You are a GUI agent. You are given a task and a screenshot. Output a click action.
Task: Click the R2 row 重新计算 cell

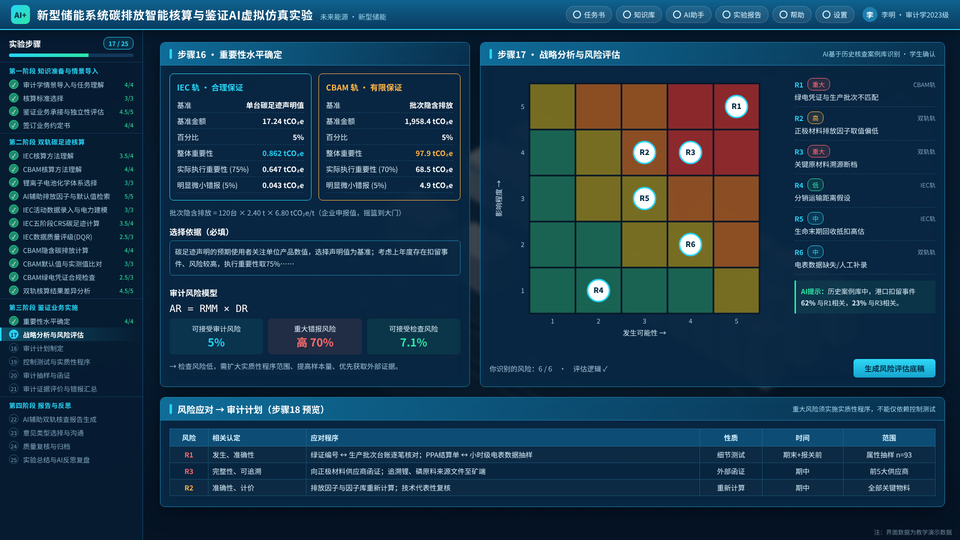pos(730,488)
